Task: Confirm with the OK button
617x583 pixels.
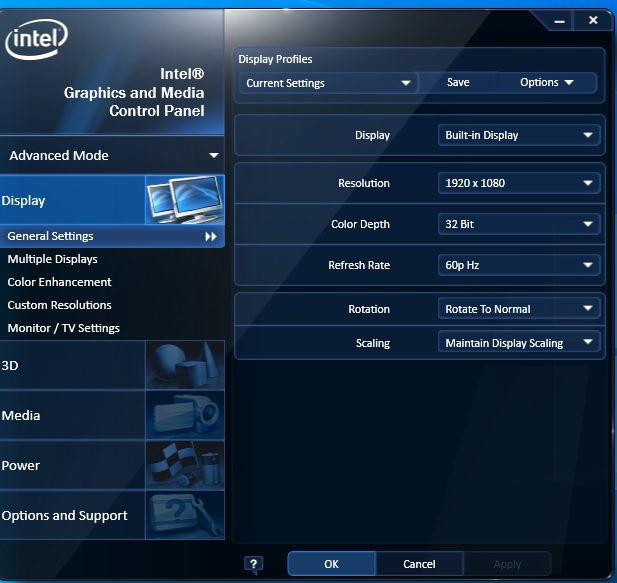Action: click(x=331, y=564)
